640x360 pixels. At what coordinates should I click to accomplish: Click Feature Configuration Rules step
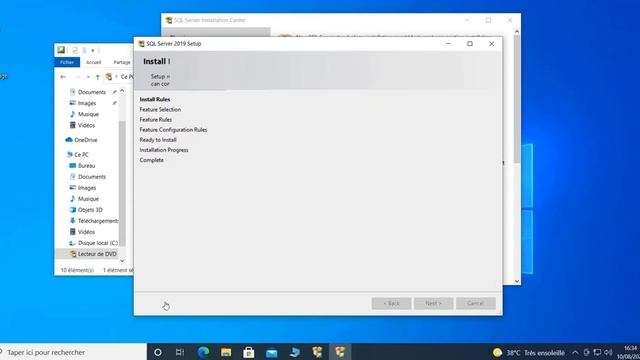click(173, 130)
